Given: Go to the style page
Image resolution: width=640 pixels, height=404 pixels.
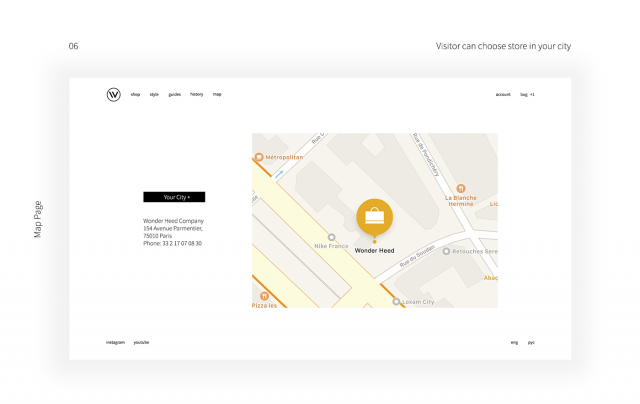Looking at the screenshot, I should pyautogui.click(x=154, y=94).
